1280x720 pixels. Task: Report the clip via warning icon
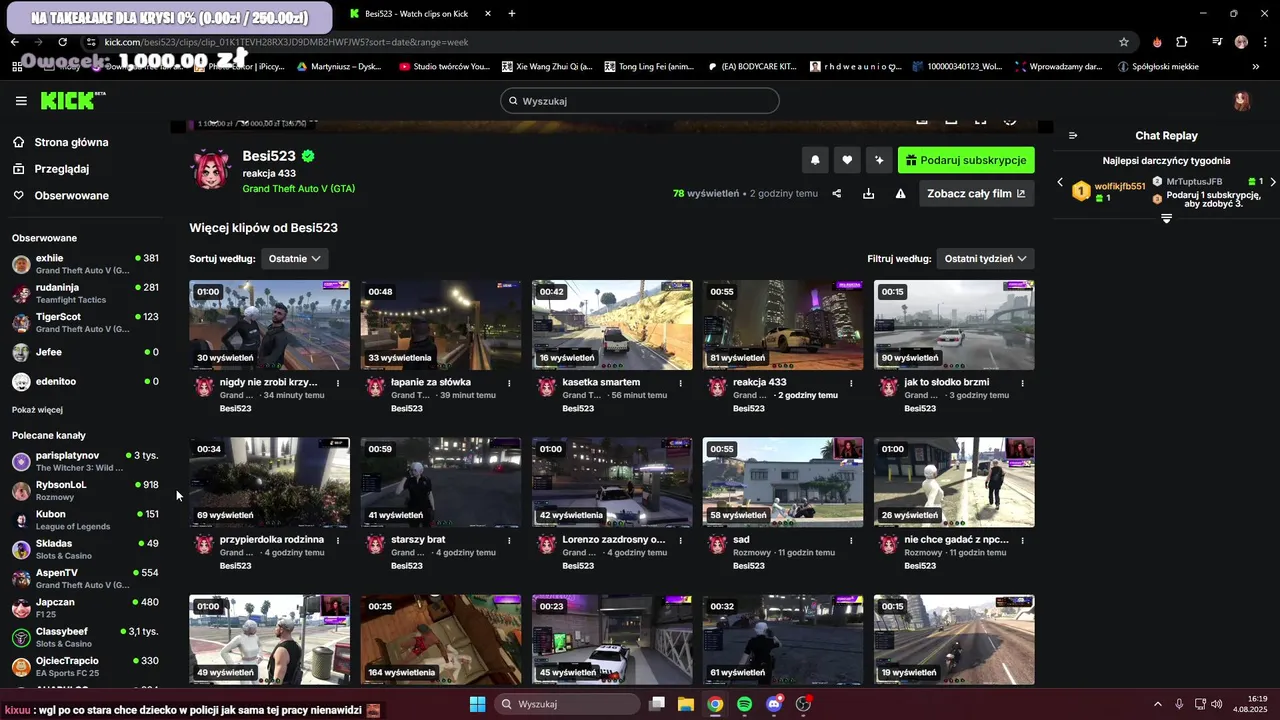(900, 194)
